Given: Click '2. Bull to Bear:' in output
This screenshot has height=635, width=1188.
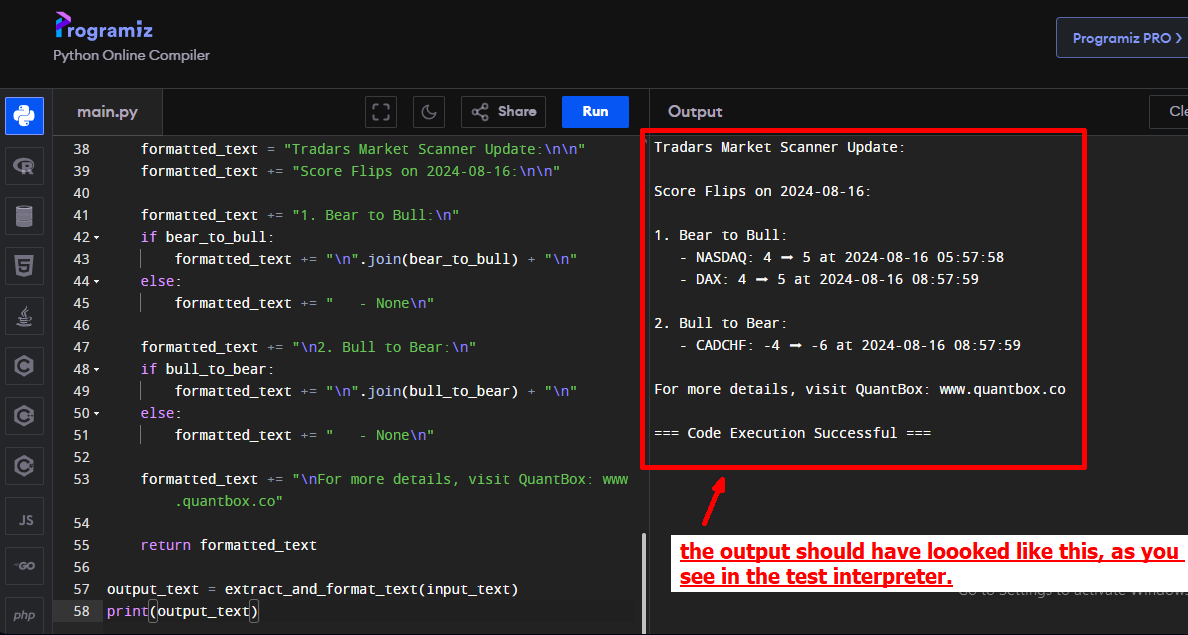Looking at the screenshot, I should (x=721, y=324).
